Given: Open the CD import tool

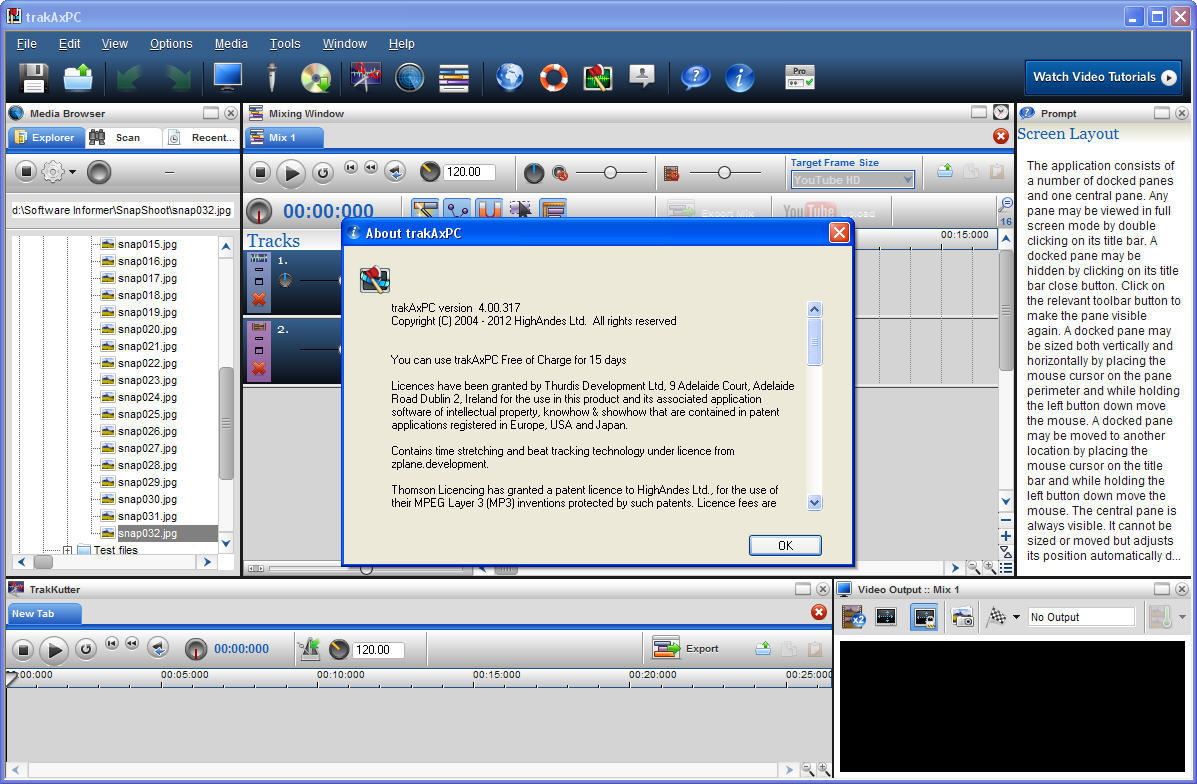Looking at the screenshot, I should (316, 77).
